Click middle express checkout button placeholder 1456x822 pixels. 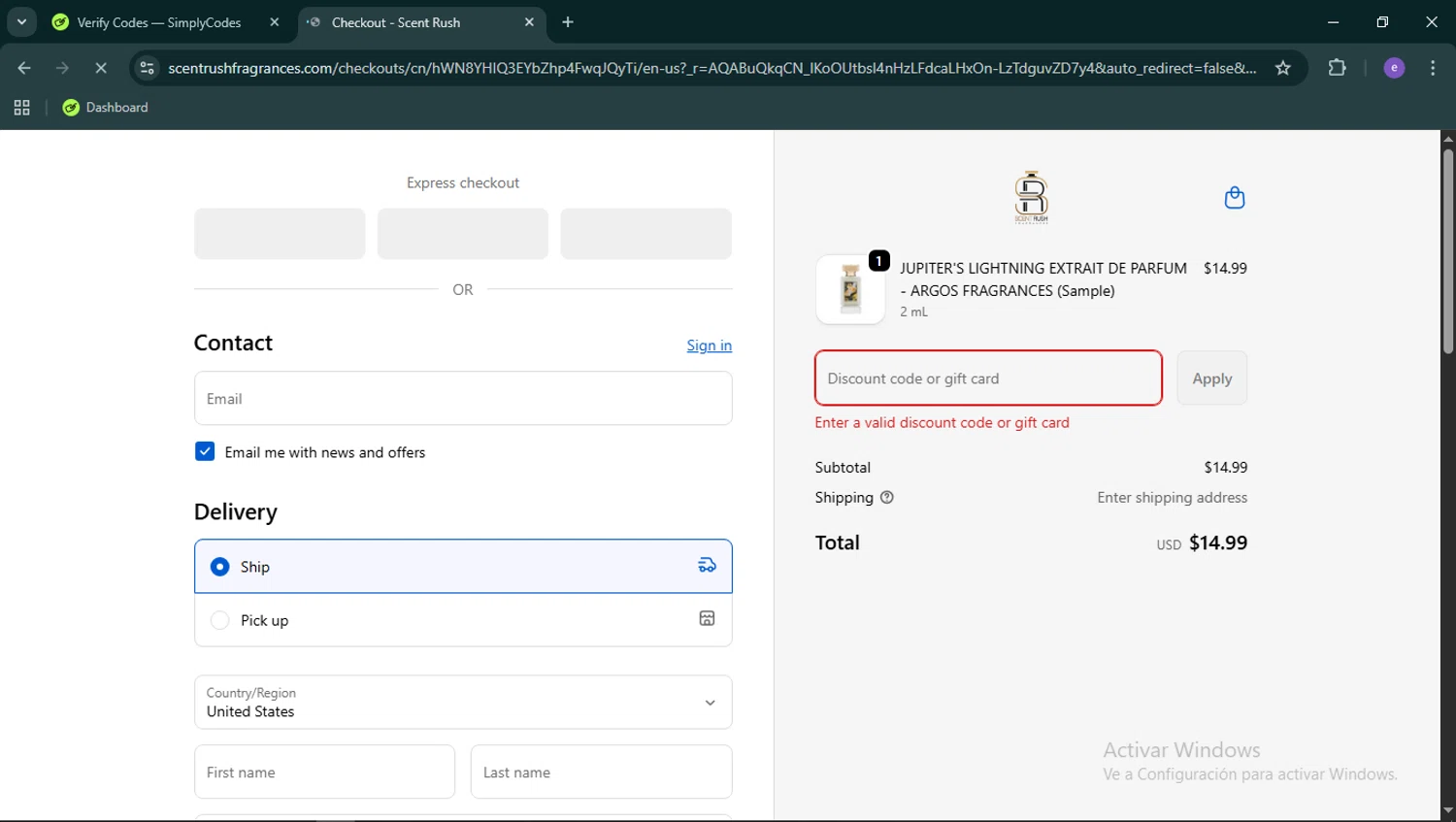click(463, 234)
